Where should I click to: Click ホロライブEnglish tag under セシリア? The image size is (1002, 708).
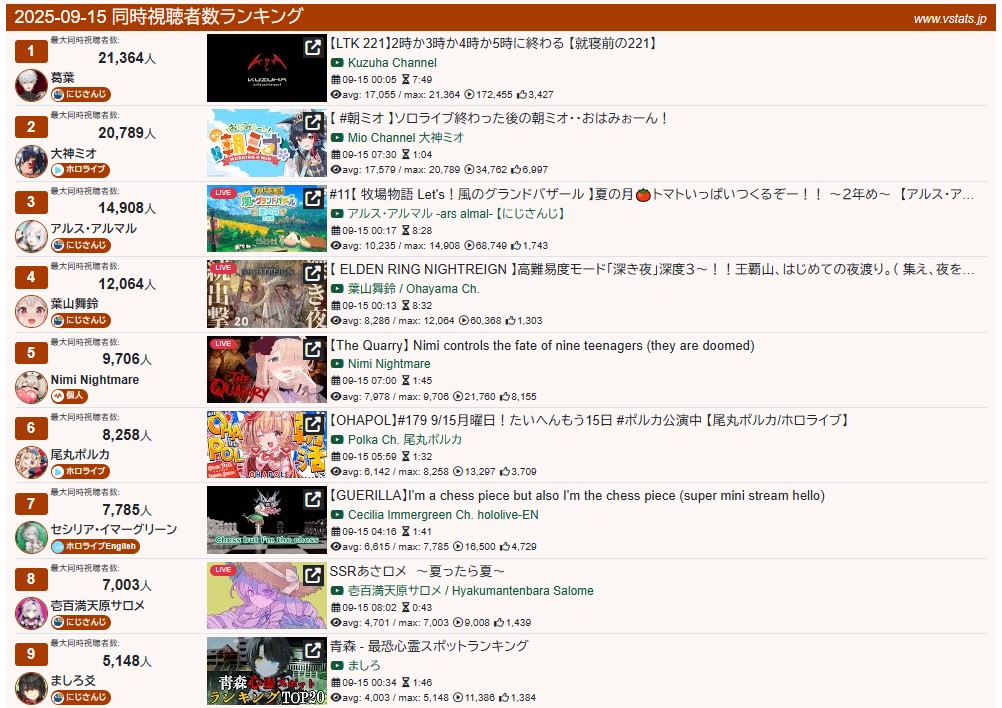coord(95,546)
